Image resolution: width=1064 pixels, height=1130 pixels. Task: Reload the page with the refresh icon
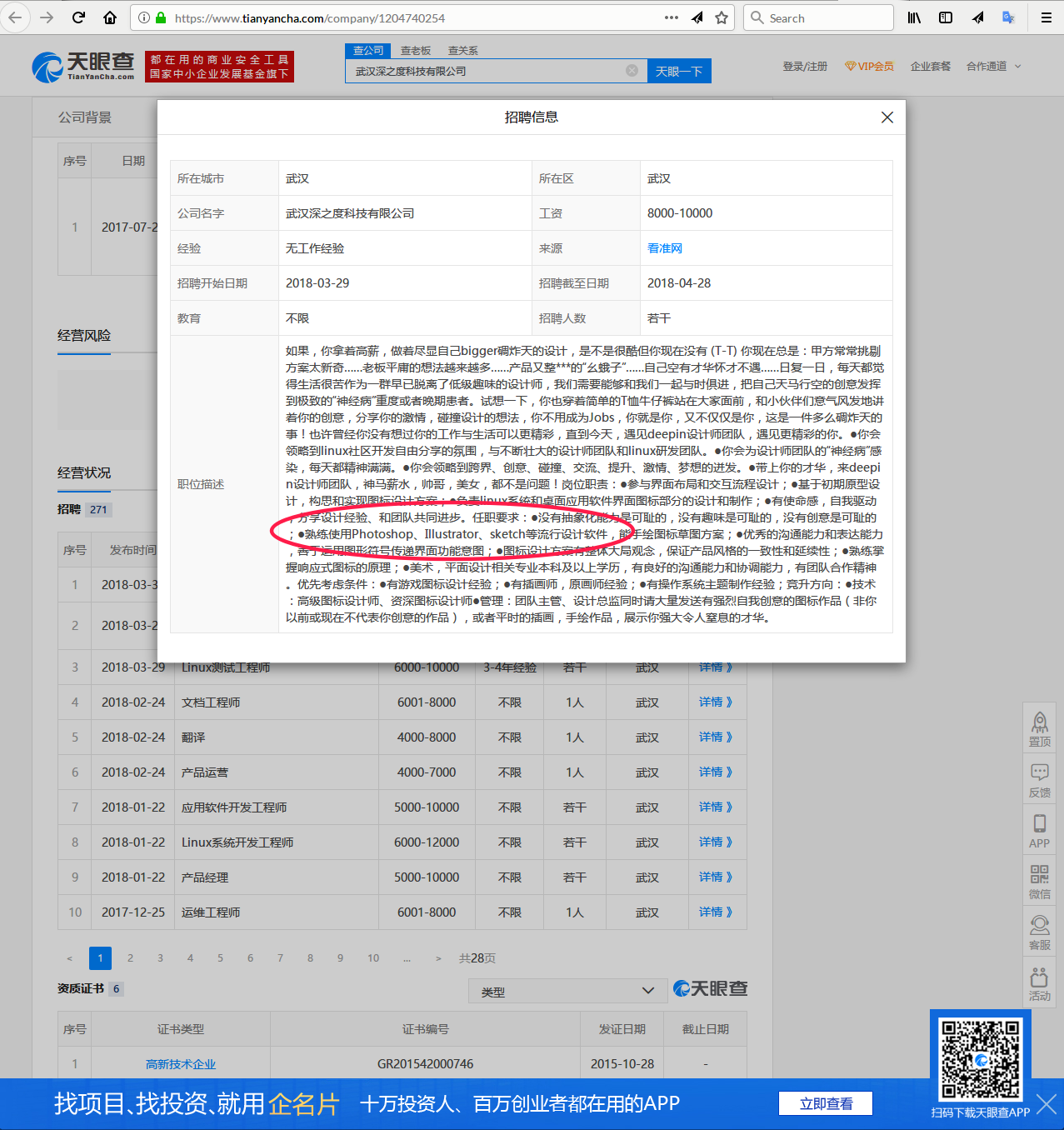click(x=78, y=17)
